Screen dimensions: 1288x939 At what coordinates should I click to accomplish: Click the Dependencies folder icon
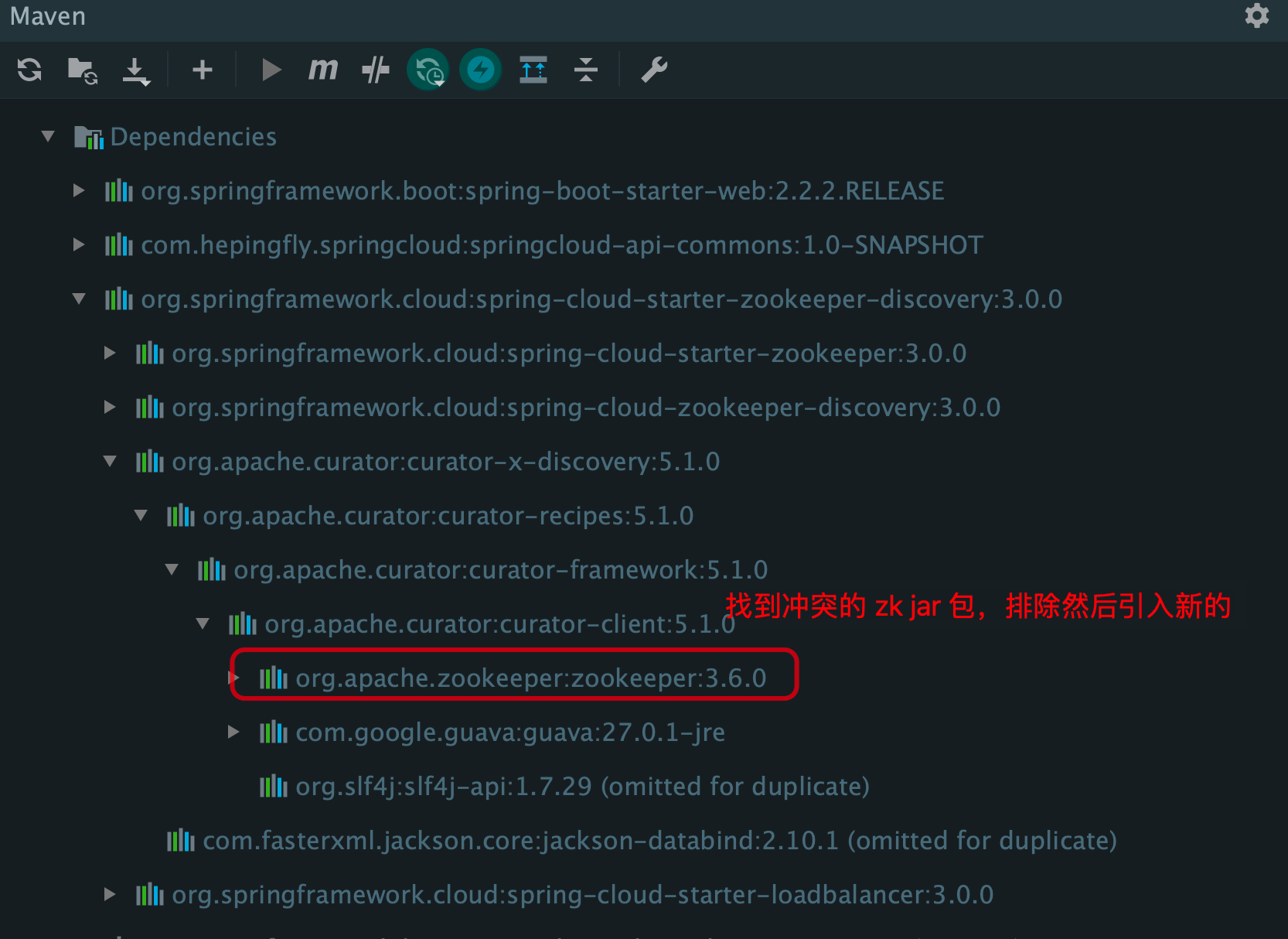(89, 137)
